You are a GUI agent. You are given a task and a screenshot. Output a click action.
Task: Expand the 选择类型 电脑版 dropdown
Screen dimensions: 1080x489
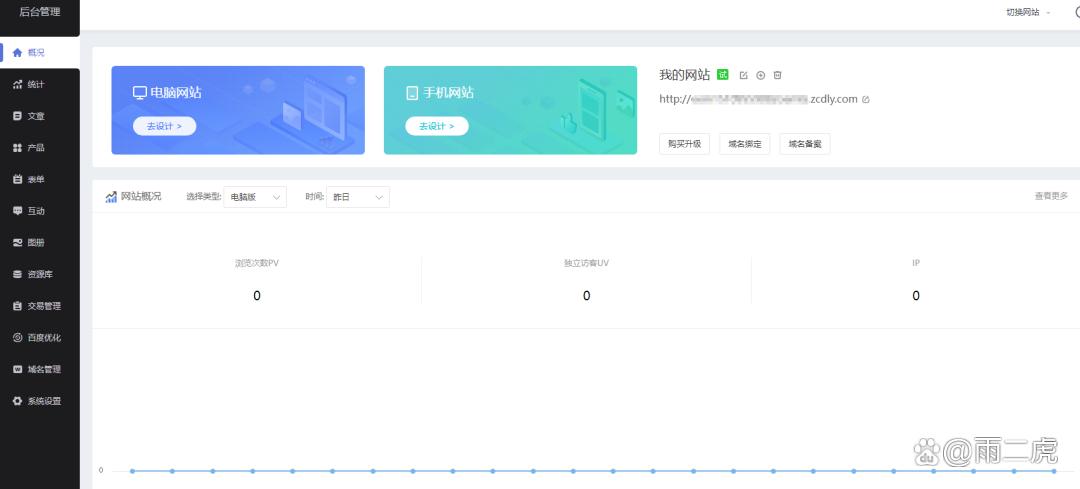tap(255, 197)
